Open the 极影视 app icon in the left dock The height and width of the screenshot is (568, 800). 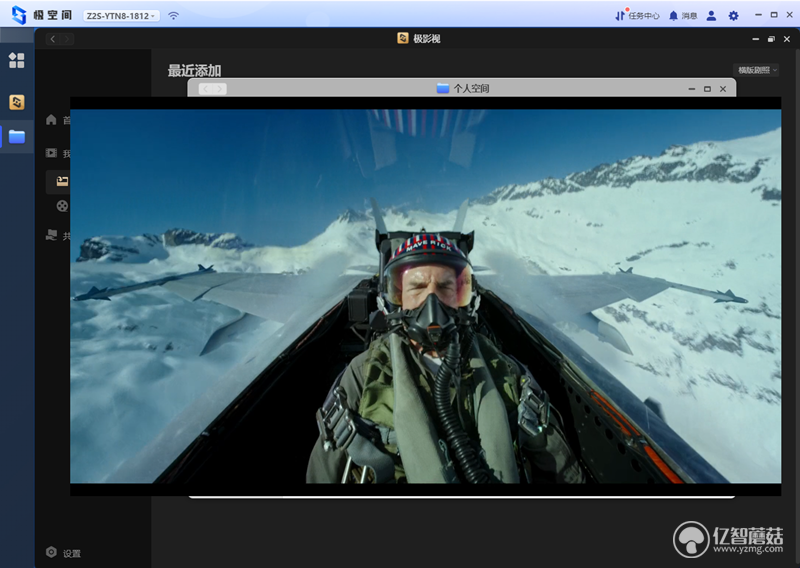click(16, 102)
